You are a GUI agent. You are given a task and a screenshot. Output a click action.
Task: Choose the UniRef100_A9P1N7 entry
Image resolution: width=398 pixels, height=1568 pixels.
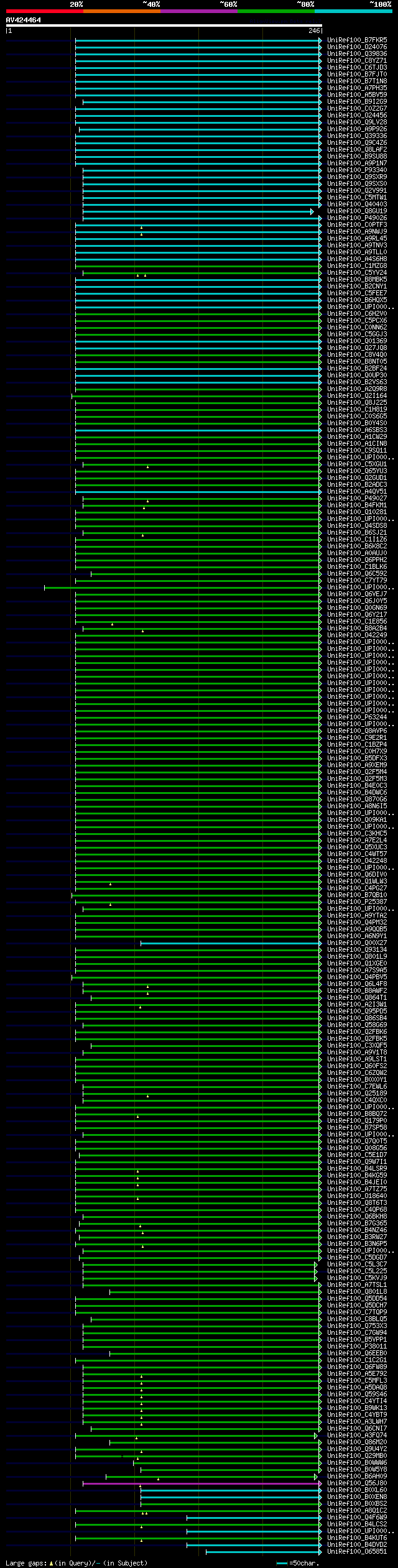pos(357,164)
